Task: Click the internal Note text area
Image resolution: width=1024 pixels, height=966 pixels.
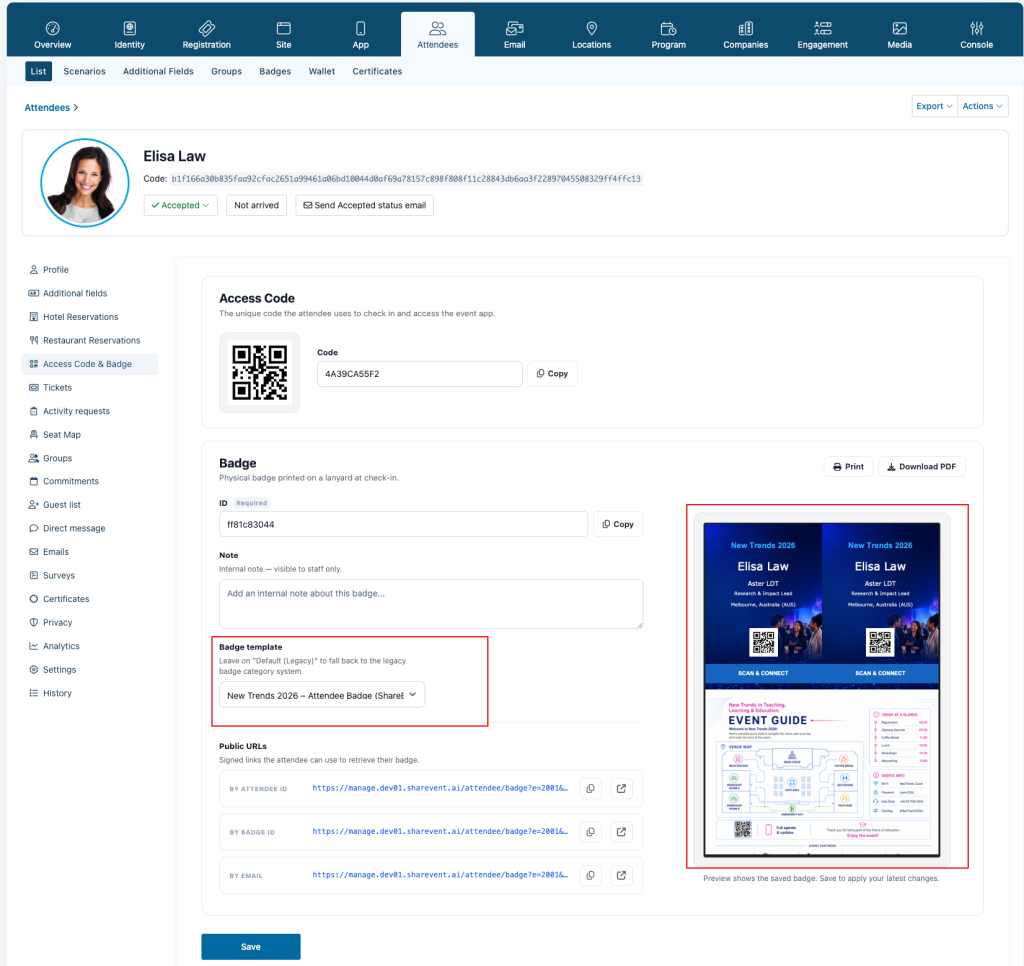Action: pyautogui.click(x=431, y=604)
